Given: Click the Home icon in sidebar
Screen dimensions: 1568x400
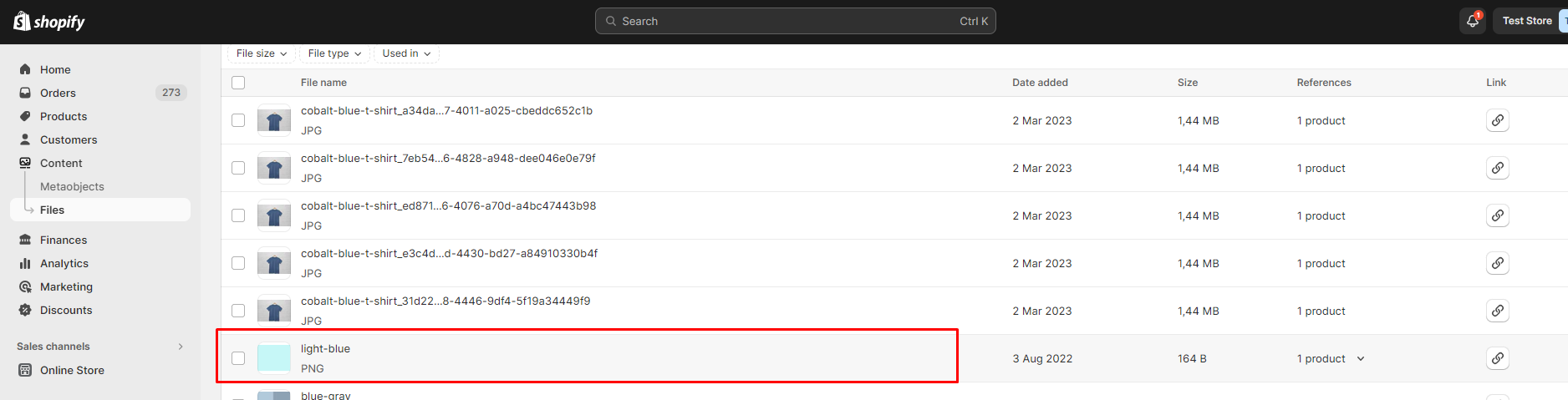Looking at the screenshot, I should [x=25, y=69].
